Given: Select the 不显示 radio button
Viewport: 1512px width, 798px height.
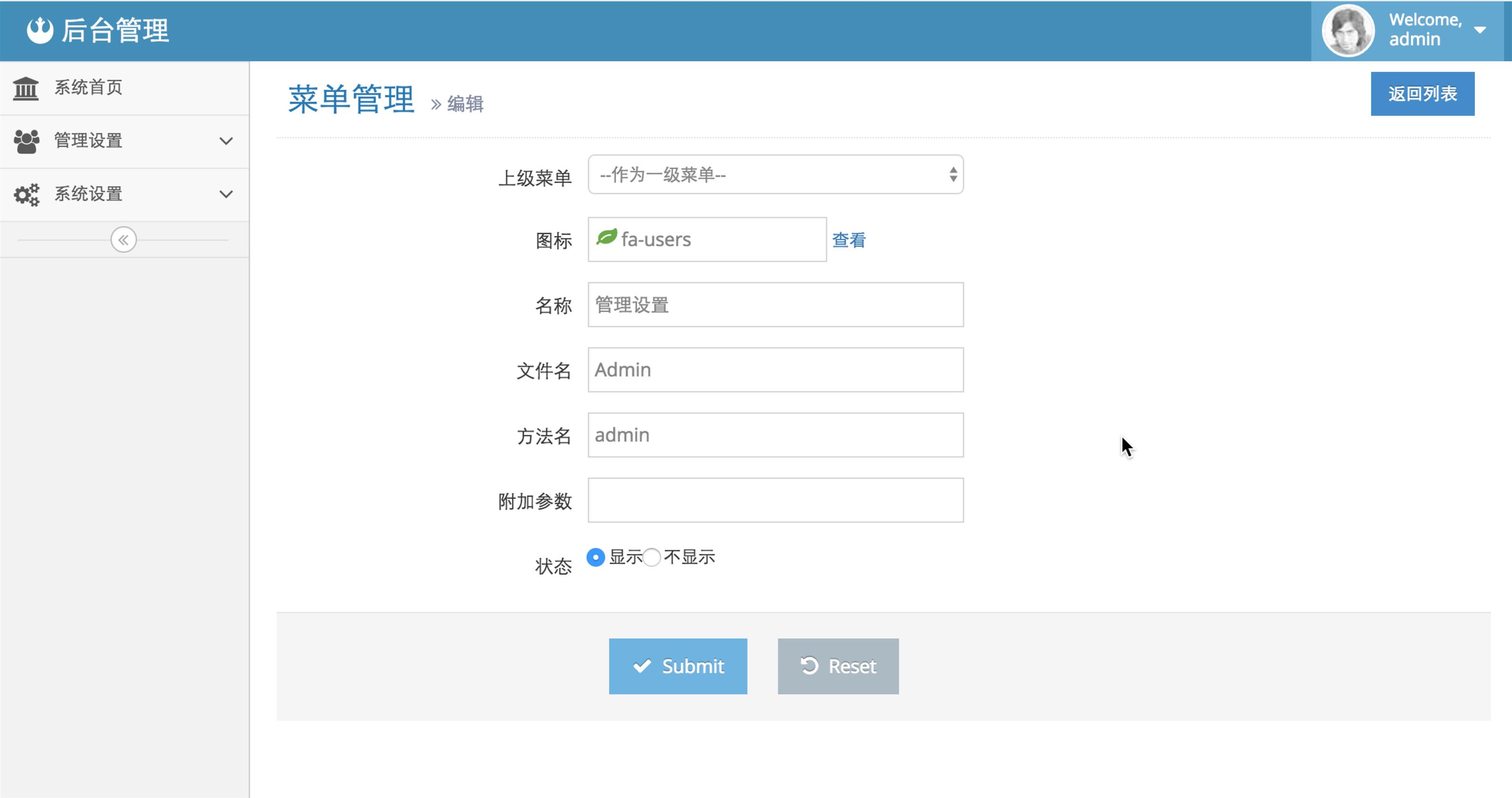Looking at the screenshot, I should [x=652, y=557].
